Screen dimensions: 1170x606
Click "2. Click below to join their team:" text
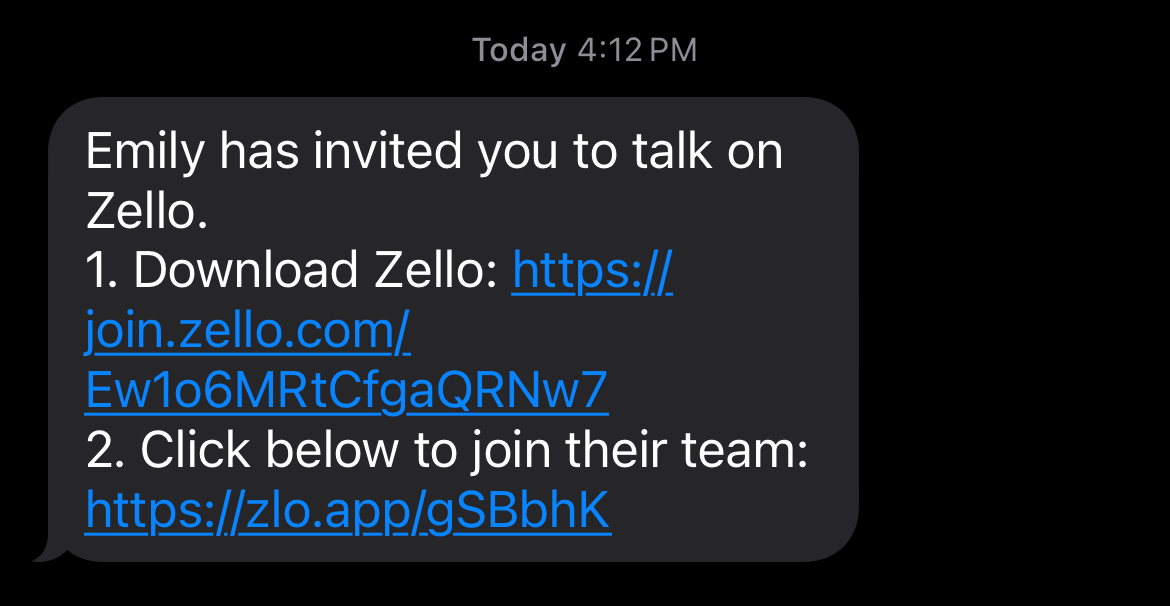446,452
